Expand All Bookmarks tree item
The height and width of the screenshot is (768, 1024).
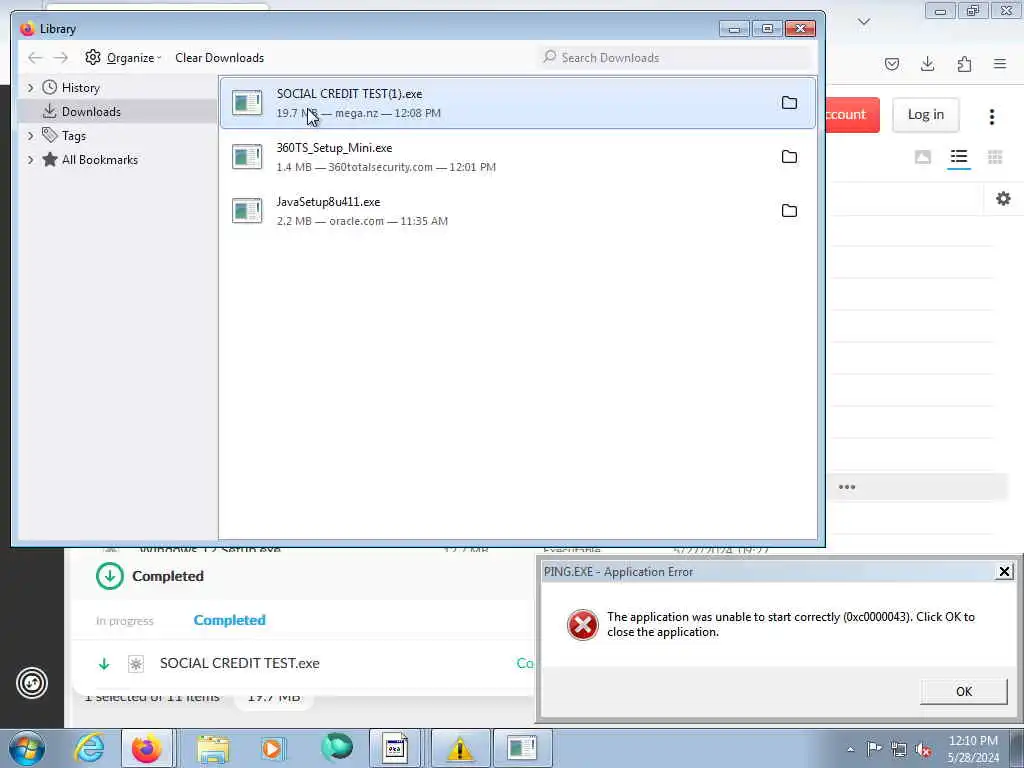tap(30, 160)
